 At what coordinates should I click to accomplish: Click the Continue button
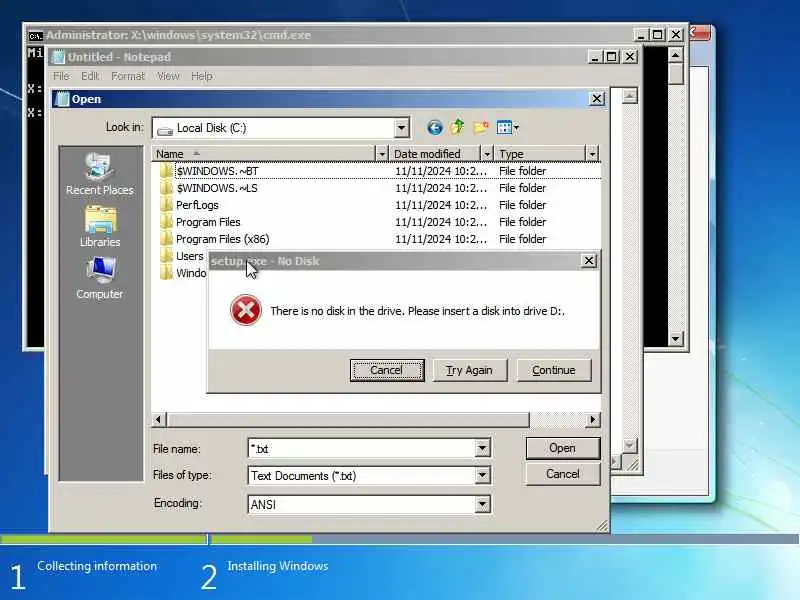click(x=554, y=370)
